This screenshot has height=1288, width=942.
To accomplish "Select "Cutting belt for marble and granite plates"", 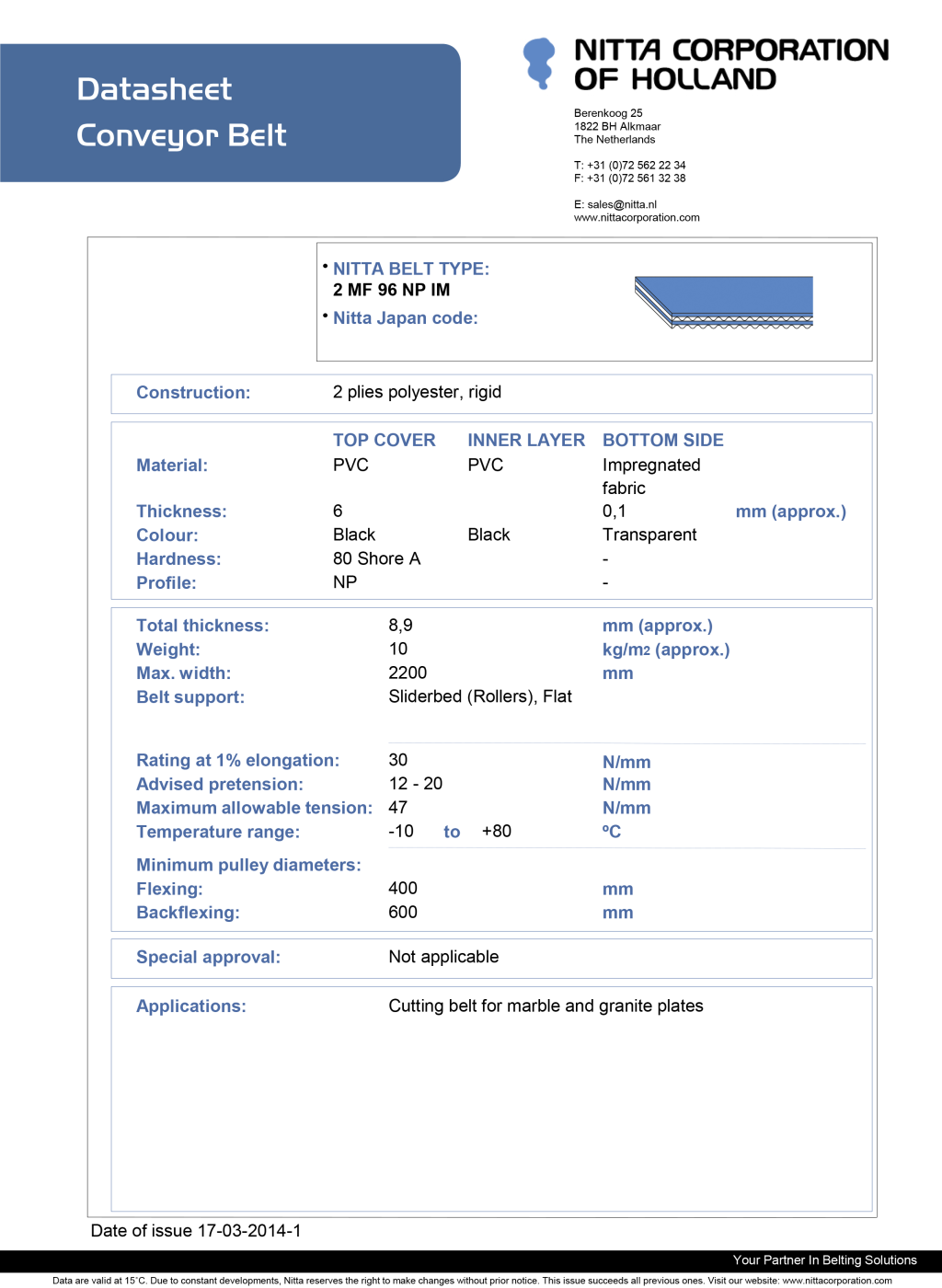I will click(546, 1006).
